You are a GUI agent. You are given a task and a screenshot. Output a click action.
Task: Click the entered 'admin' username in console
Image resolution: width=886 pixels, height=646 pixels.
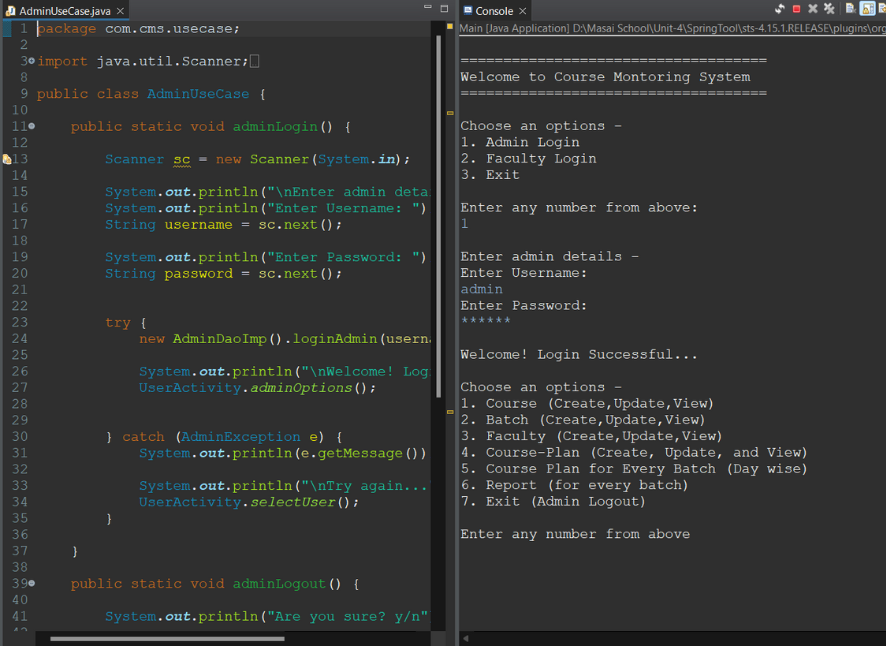point(481,289)
